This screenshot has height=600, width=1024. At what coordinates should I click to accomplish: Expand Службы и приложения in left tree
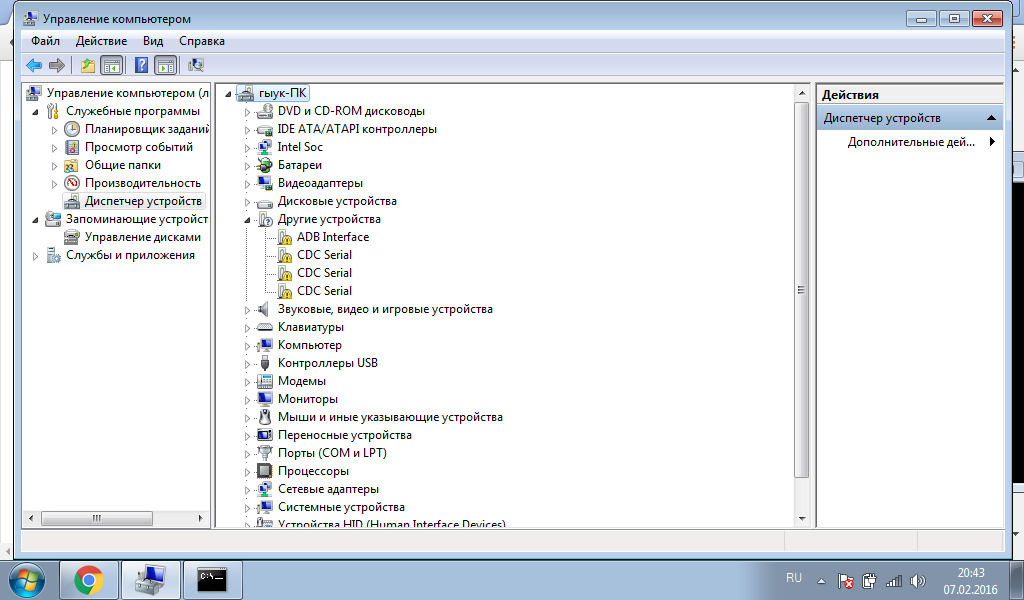37,256
